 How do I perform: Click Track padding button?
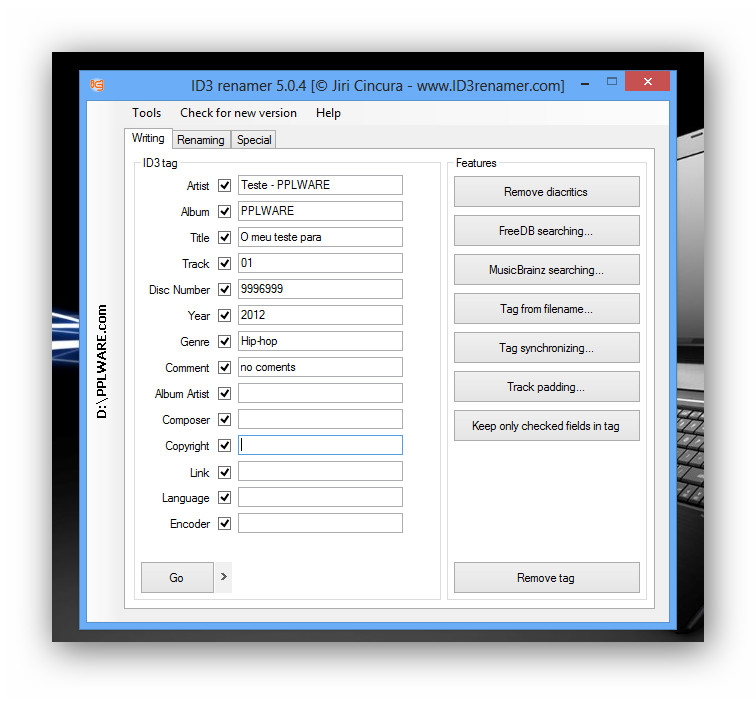click(547, 387)
